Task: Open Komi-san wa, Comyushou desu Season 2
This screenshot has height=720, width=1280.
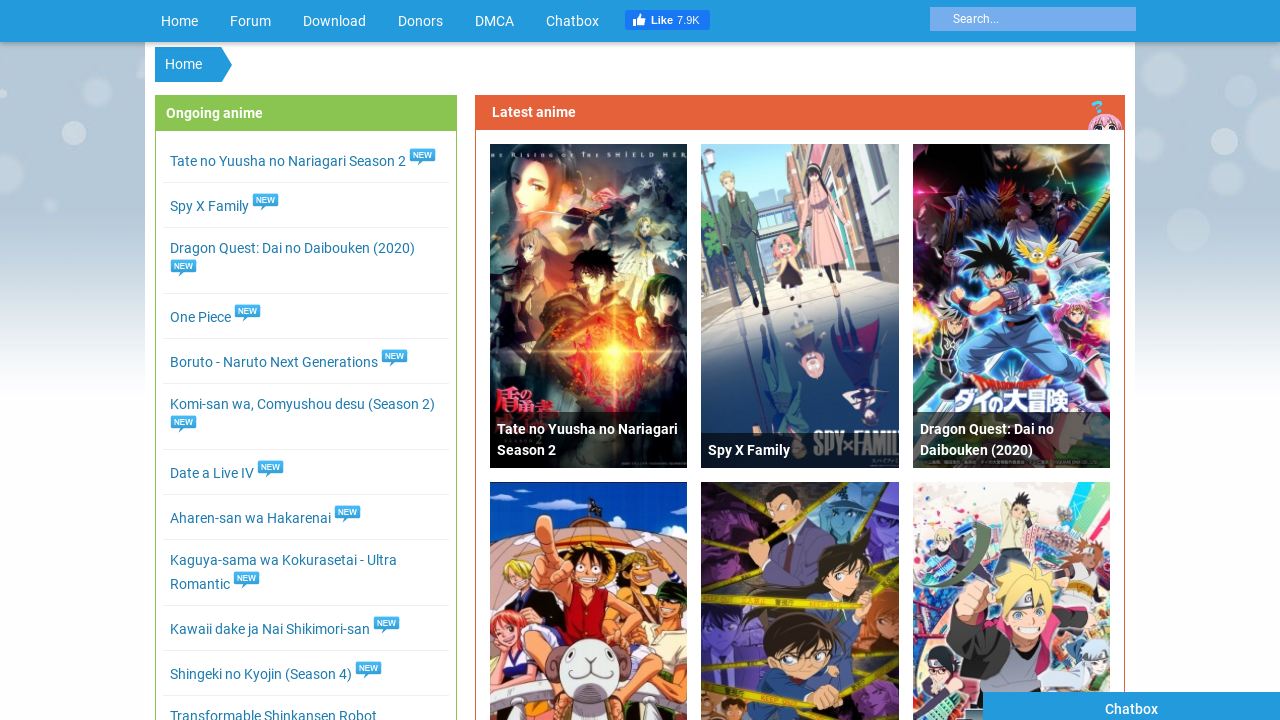Action: point(302,404)
